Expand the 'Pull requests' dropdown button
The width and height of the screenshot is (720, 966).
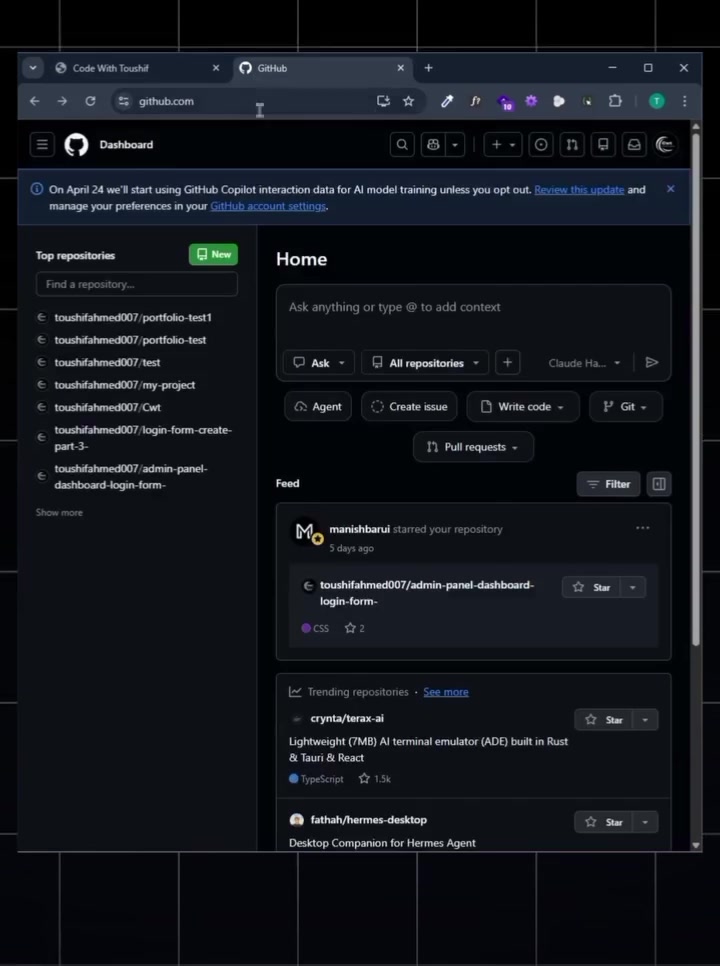pos(473,447)
